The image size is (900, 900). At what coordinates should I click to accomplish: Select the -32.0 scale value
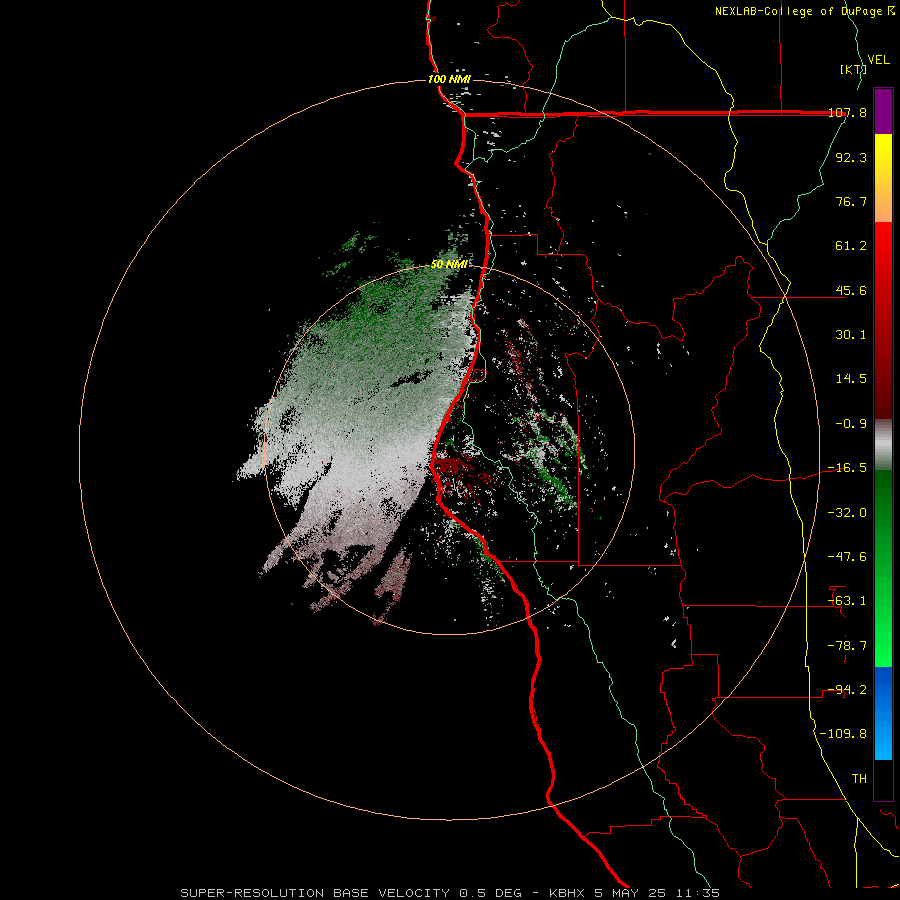[847, 512]
